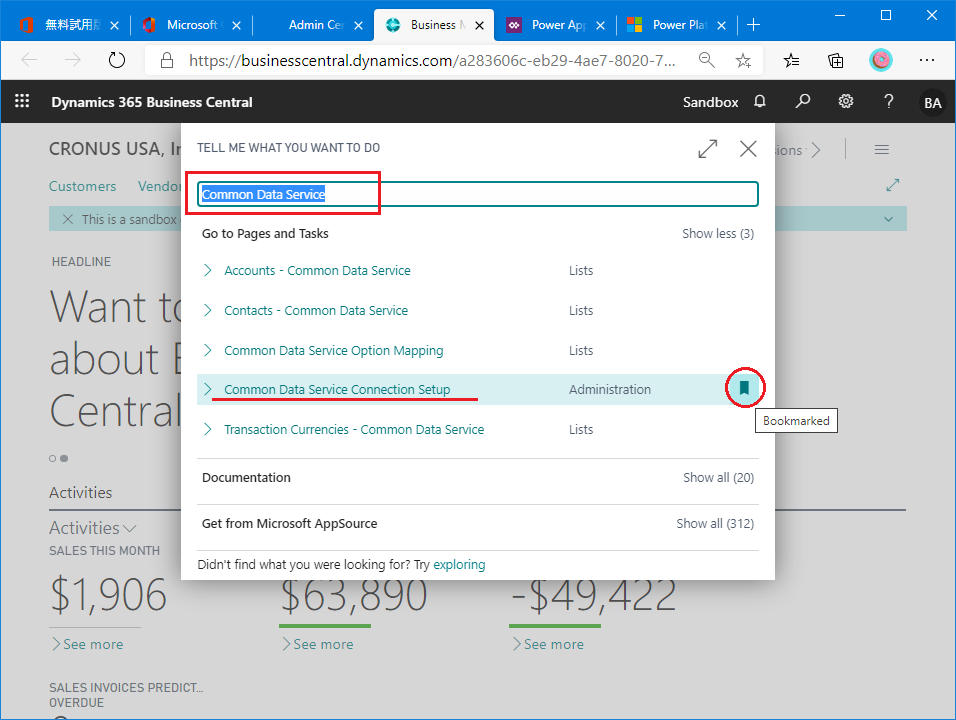
Task: Open Accounts - Common Data Service
Action: click(x=317, y=270)
